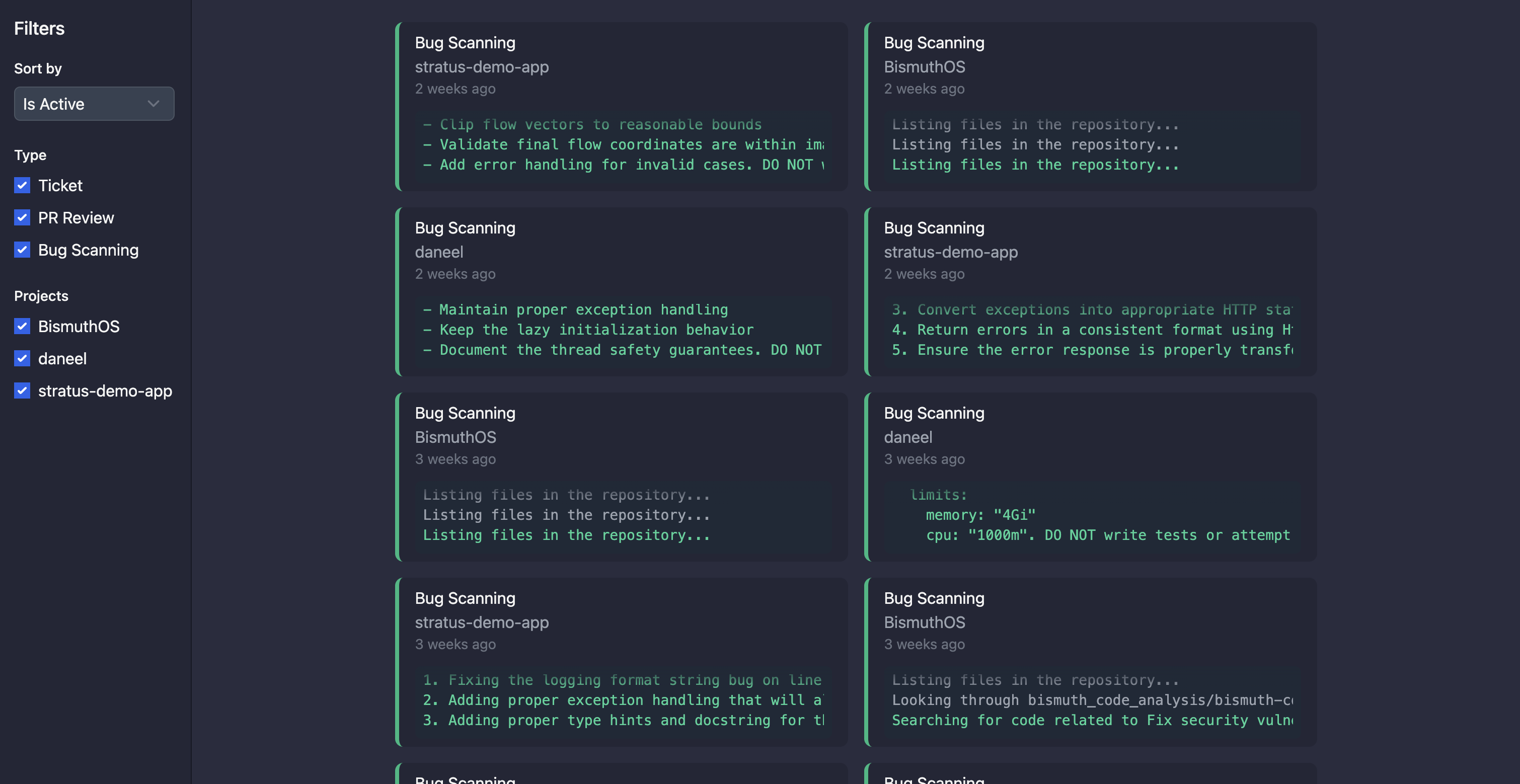
Task: Open daneel card showing memory 4Gi limits
Action: pyautogui.click(x=1091, y=477)
